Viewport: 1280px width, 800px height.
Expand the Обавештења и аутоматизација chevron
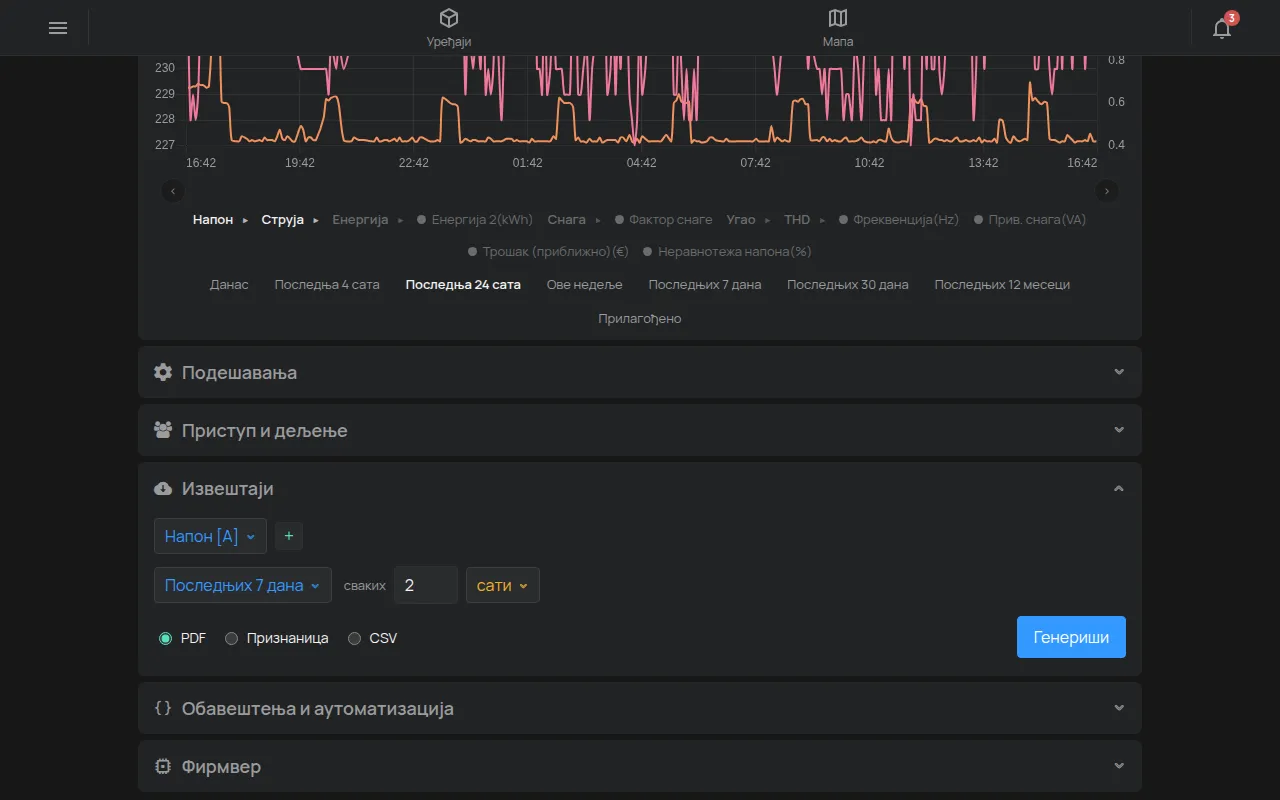pos(1119,708)
